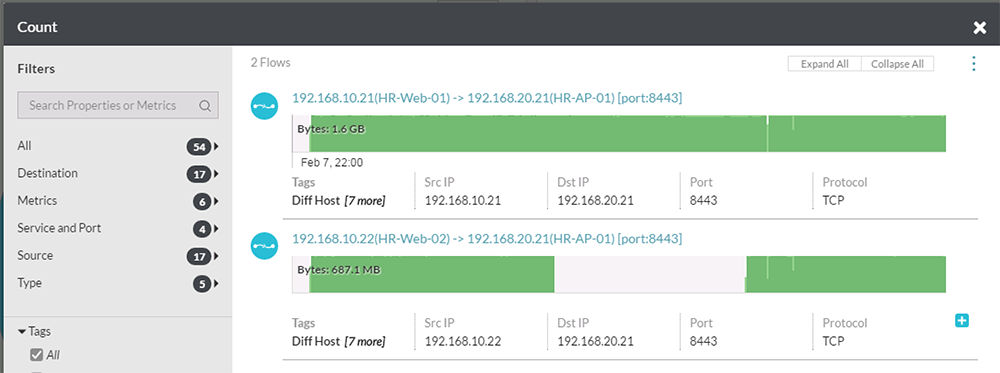Collapse the Tags section triangle
The height and width of the screenshot is (373, 1000).
pyautogui.click(x=22, y=332)
